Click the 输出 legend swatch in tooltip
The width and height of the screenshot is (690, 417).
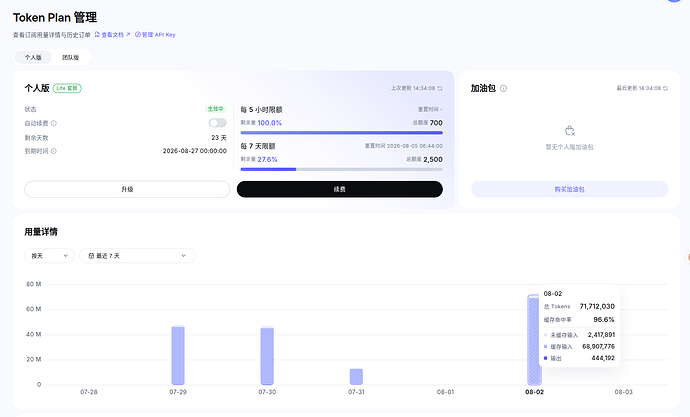click(x=546, y=358)
